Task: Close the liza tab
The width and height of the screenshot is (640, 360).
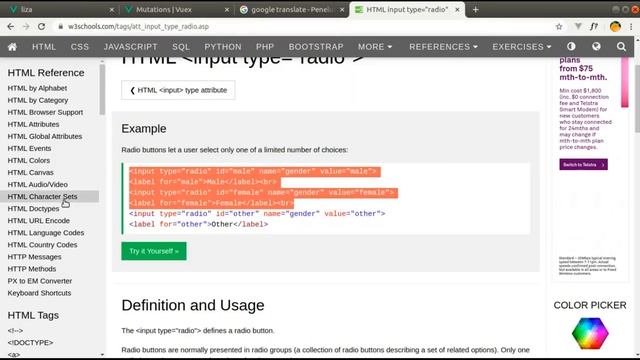Action: [x=111, y=9]
